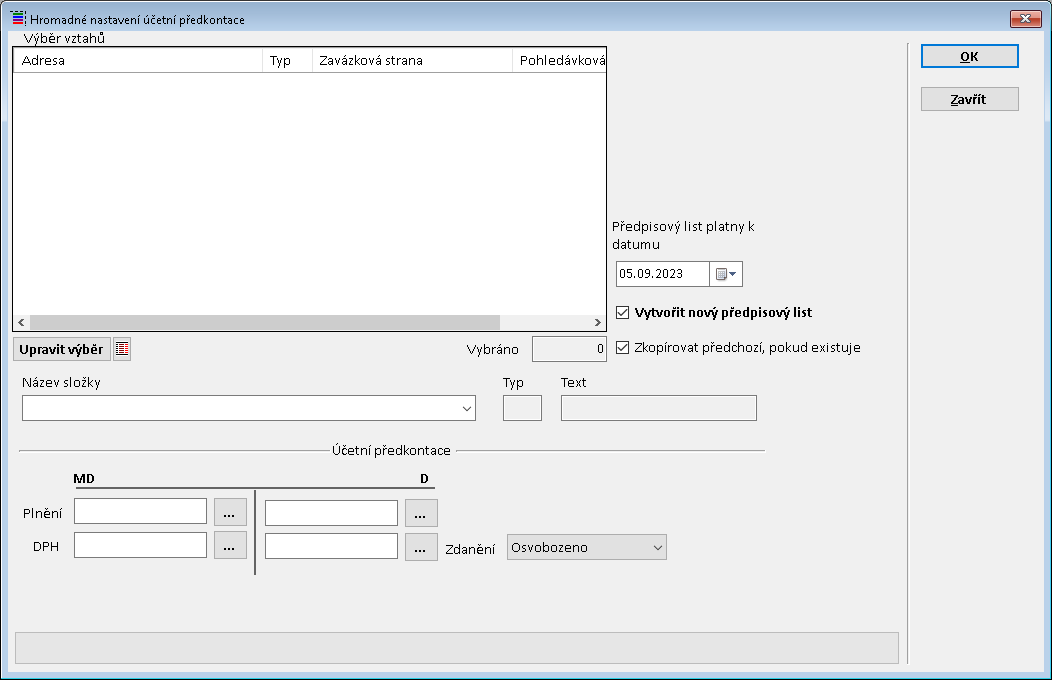The height and width of the screenshot is (680, 1052).
Task: Click the ellipsis button for DPH MD account
Action: pyautogui.click(x=230, y=545)
